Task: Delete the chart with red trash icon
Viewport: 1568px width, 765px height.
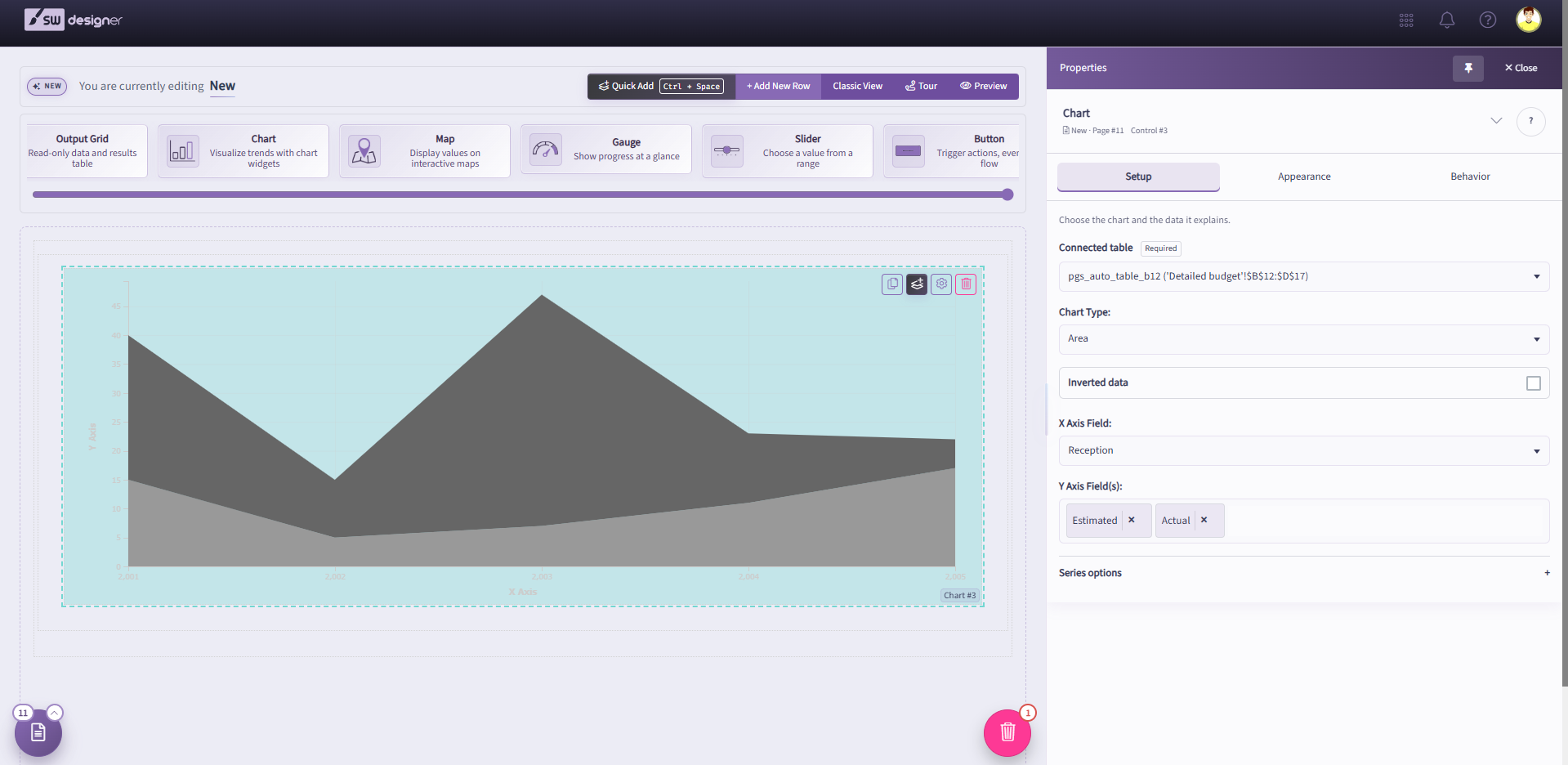Action: [x=966, y=284]
